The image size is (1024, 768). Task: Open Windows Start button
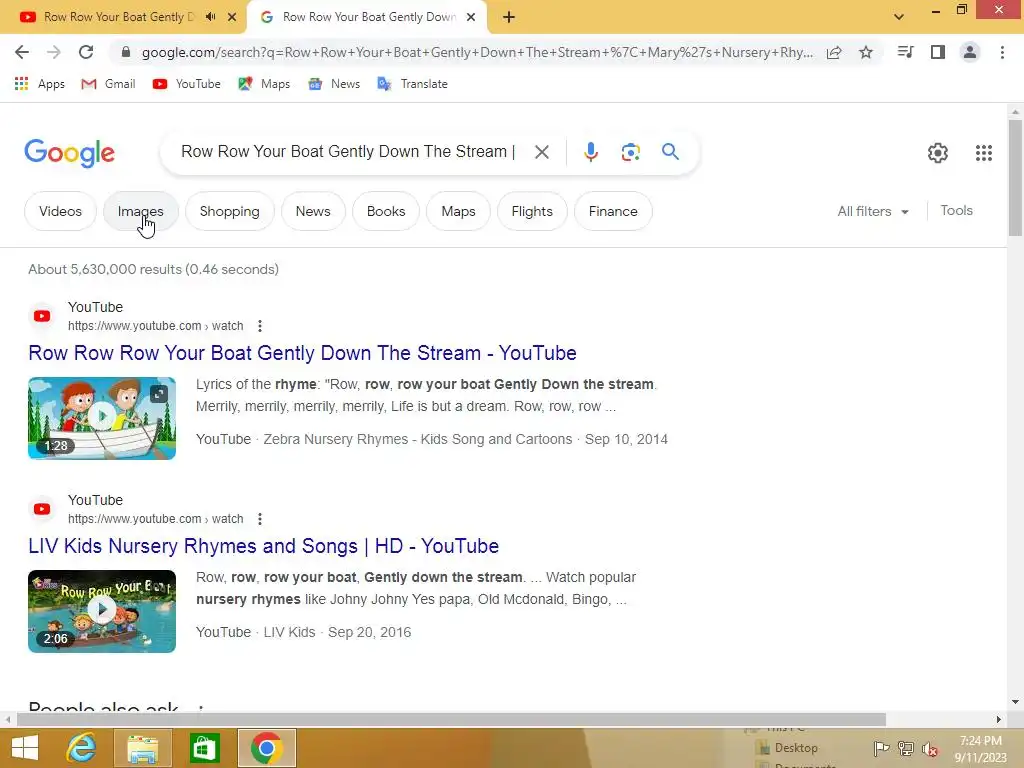[25, 748]
